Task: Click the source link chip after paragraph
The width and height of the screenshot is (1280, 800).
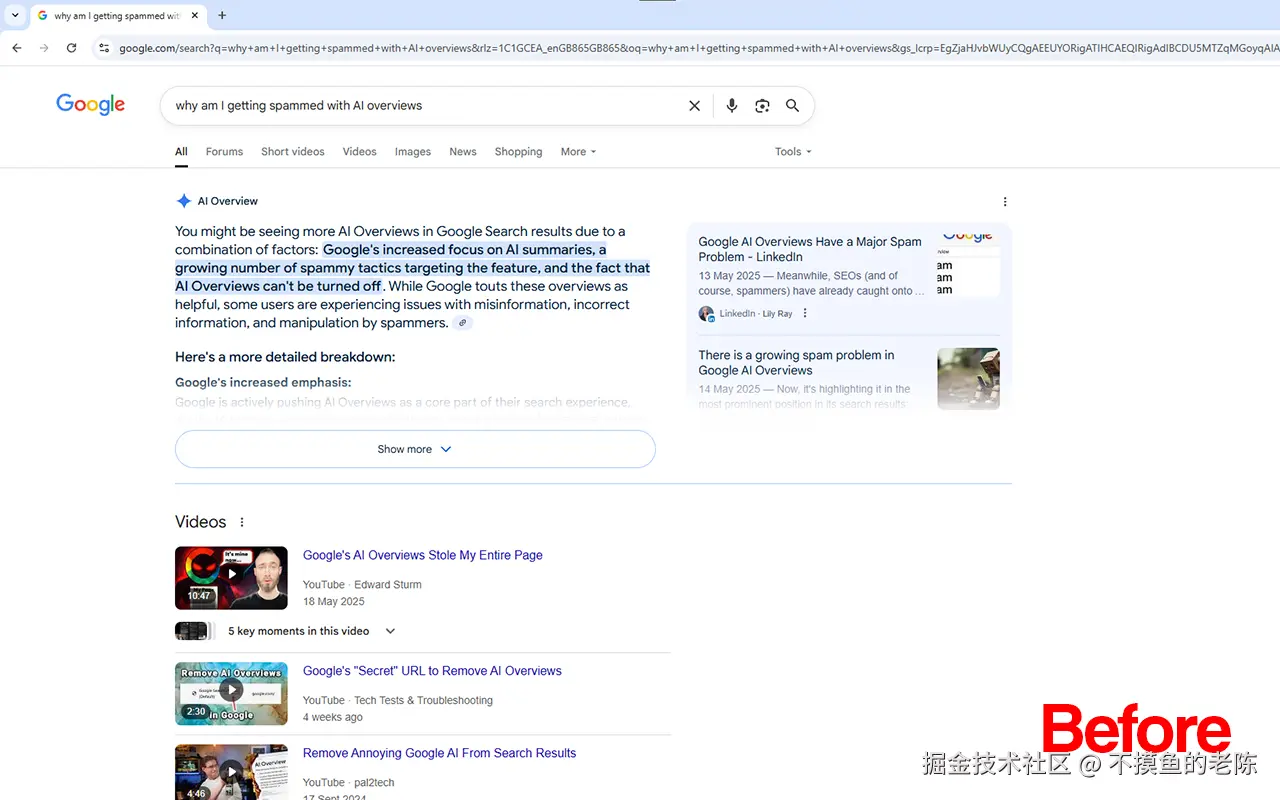Action: (x=462, y=323)
